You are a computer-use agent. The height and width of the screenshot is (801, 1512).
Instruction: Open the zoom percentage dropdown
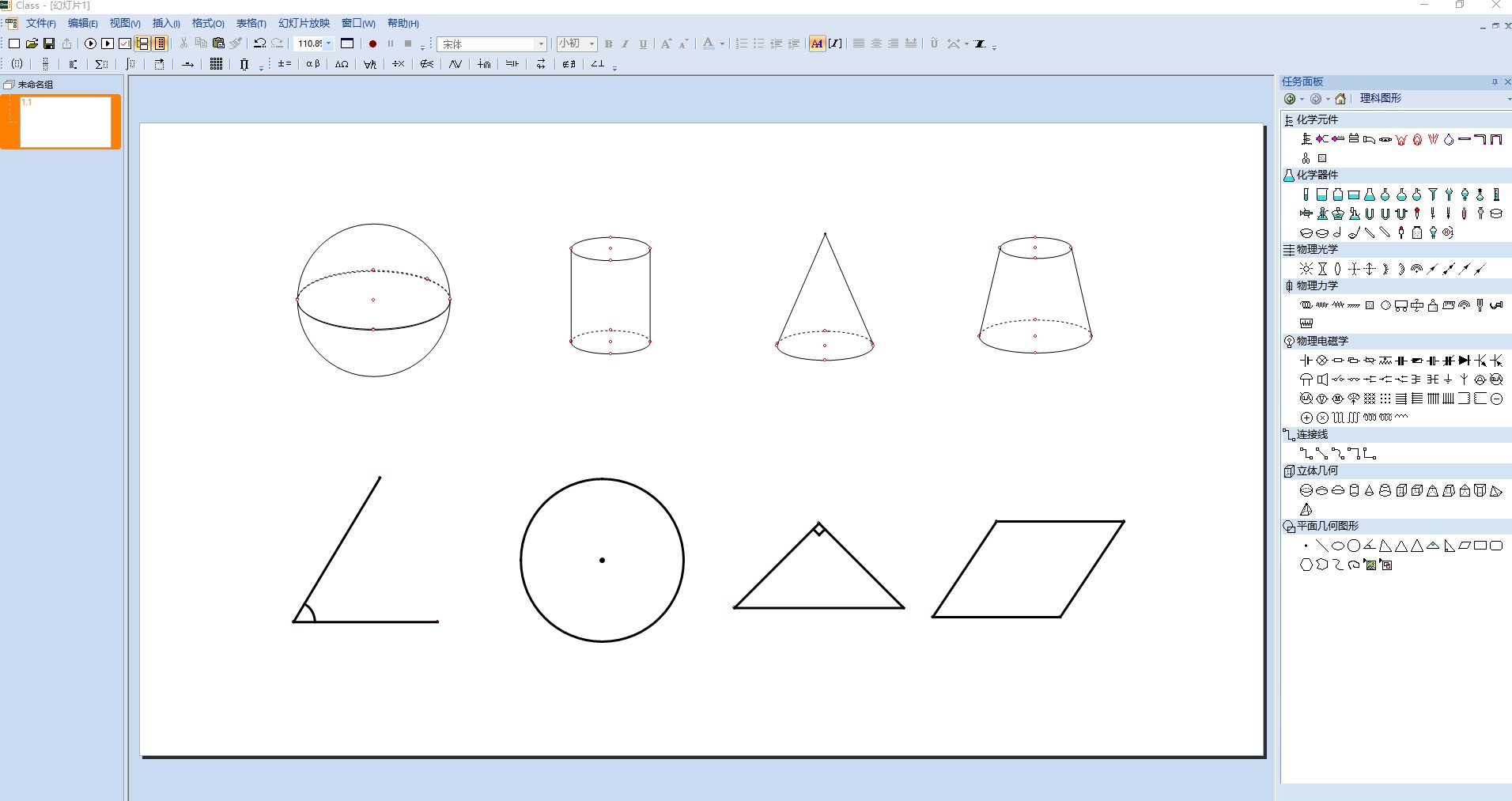coord(329,43)
